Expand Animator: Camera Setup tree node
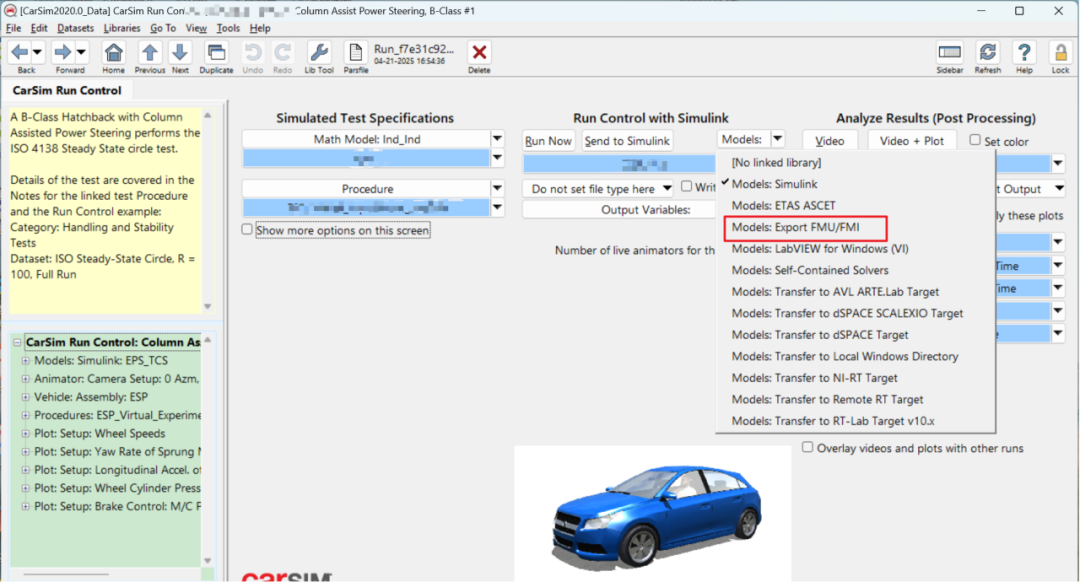Screen dimensions: 1080x582 pyautogui.click(x=25, y=379)
